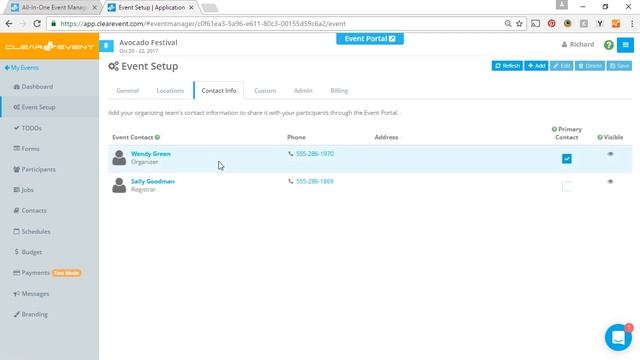Open Jobs in the sidebar
The image size is (640, 360).
pyautogui.click(x=23, y=190)
